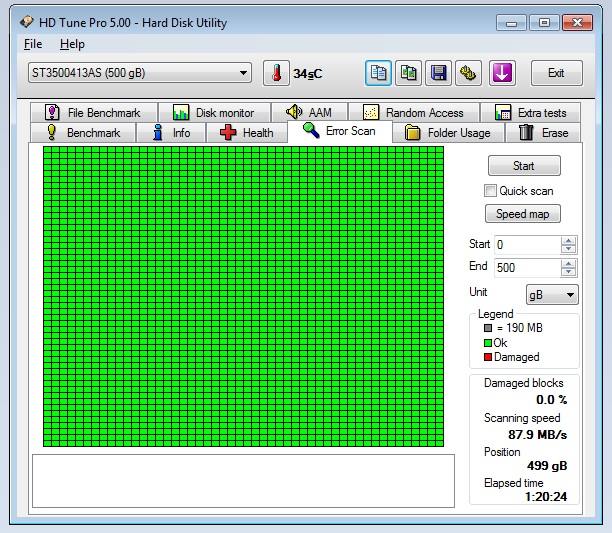Click the Speed map button
612x533 pixels.
523,214
